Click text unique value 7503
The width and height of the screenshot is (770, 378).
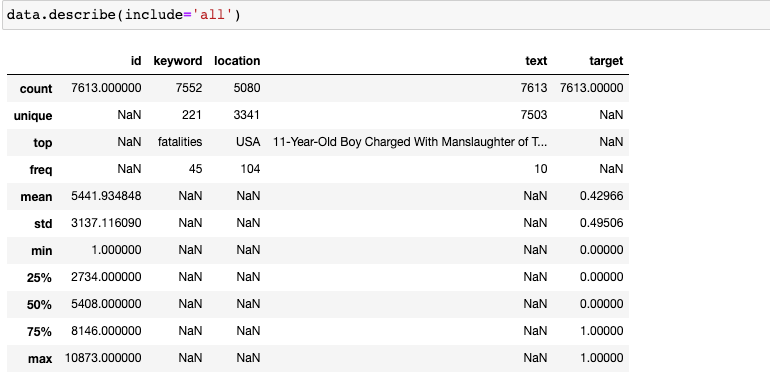535,115
